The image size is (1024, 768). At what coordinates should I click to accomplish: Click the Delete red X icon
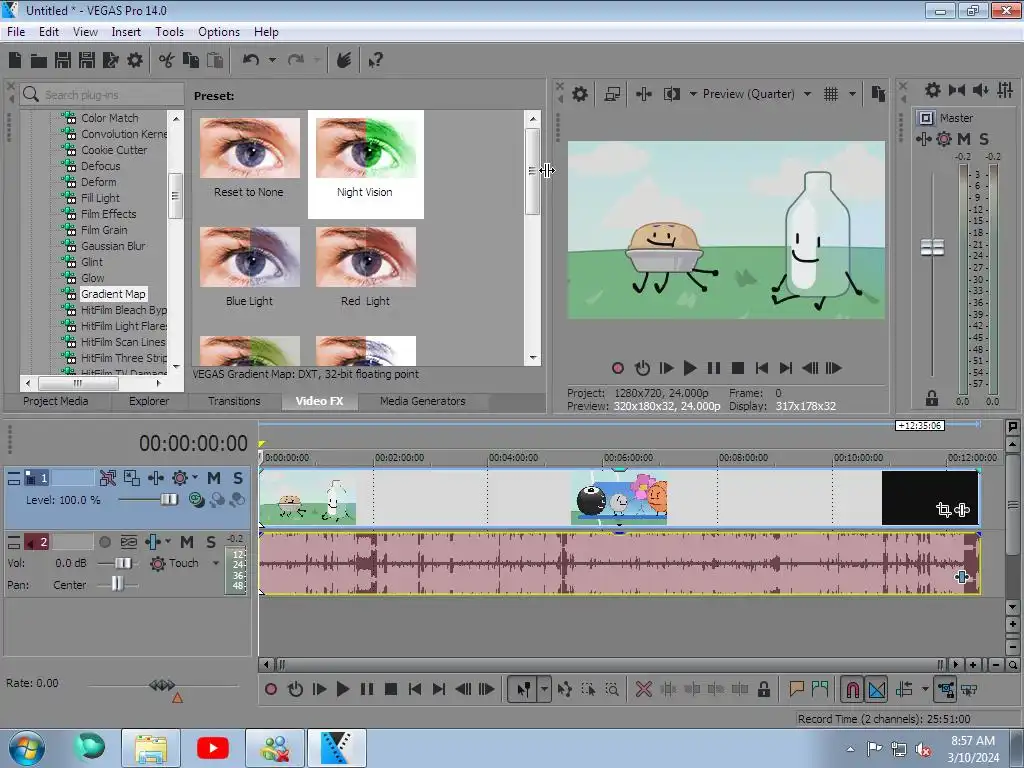tap(644, 689)
